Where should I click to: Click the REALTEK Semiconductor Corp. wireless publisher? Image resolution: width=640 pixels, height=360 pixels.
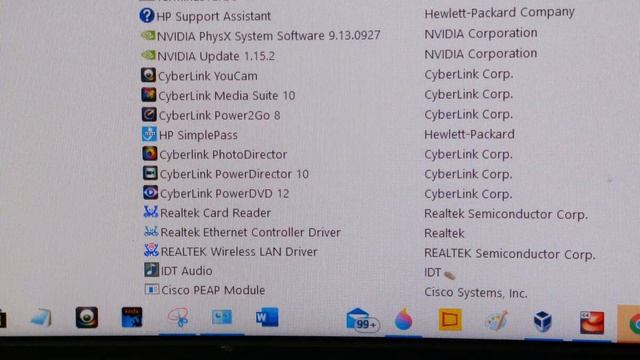point(510,253)
